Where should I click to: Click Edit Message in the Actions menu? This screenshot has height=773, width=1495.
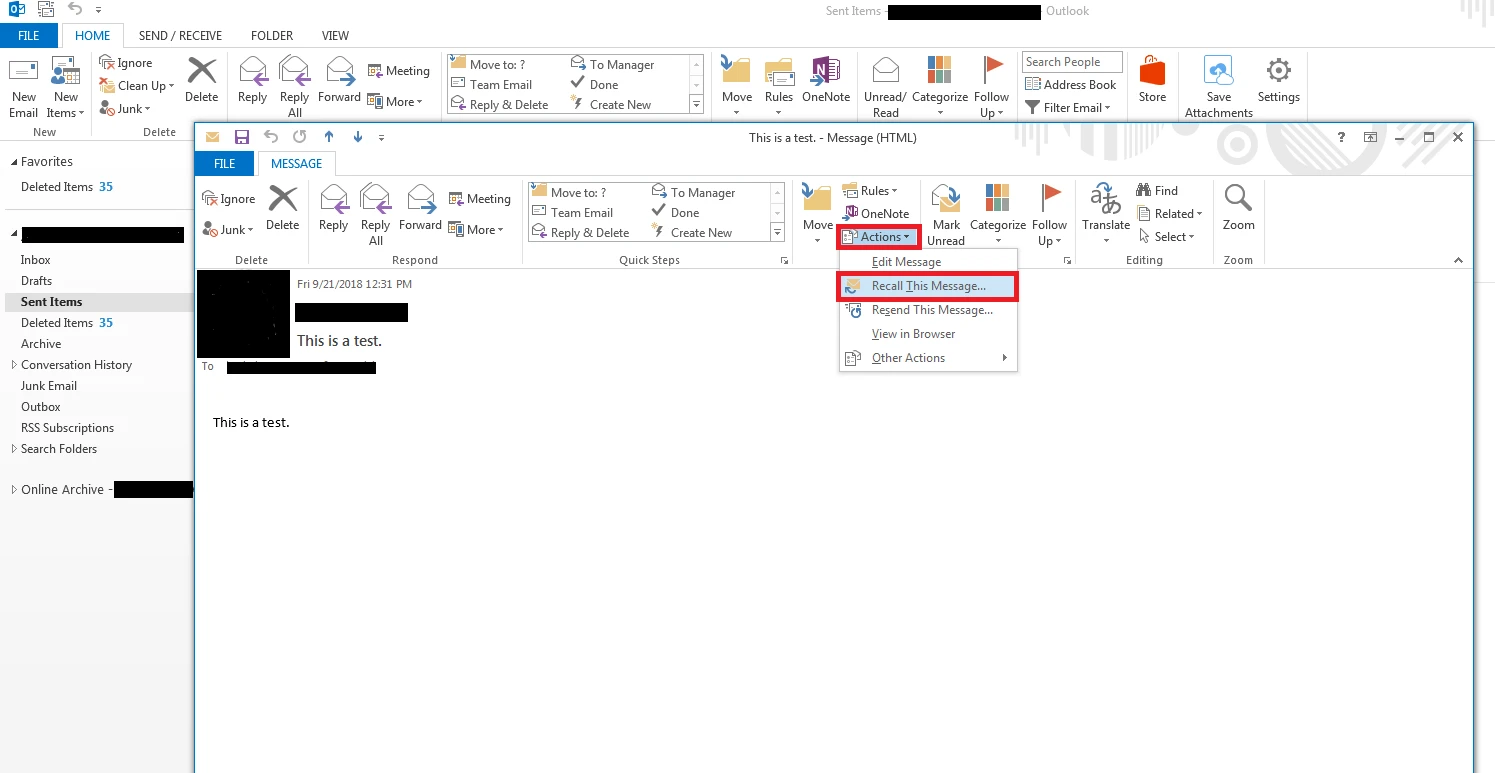coord(905,261)
